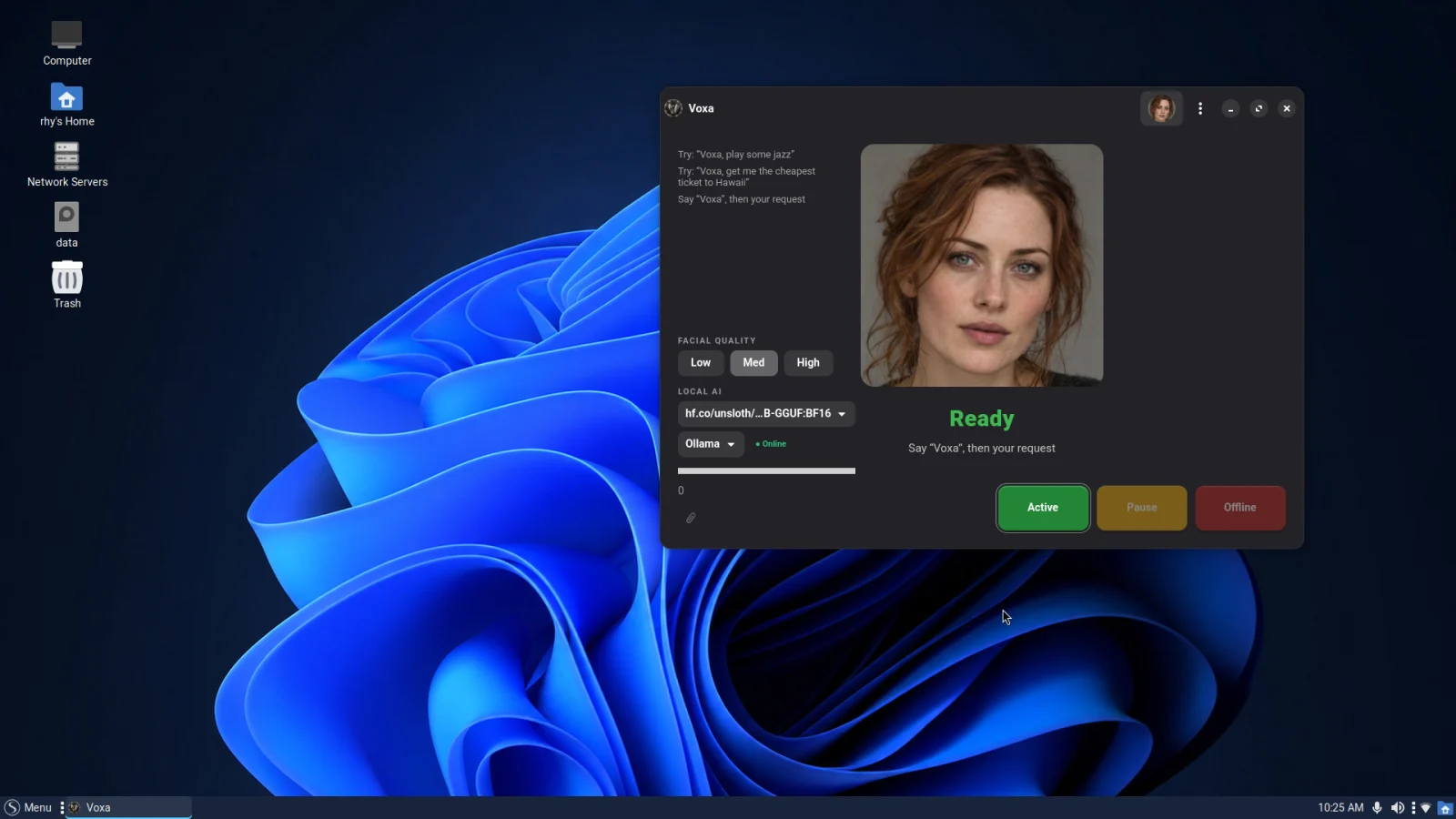Click the network wifi icon in tray
This screenshot has height=819, width=1456.
coord(1426,807)
